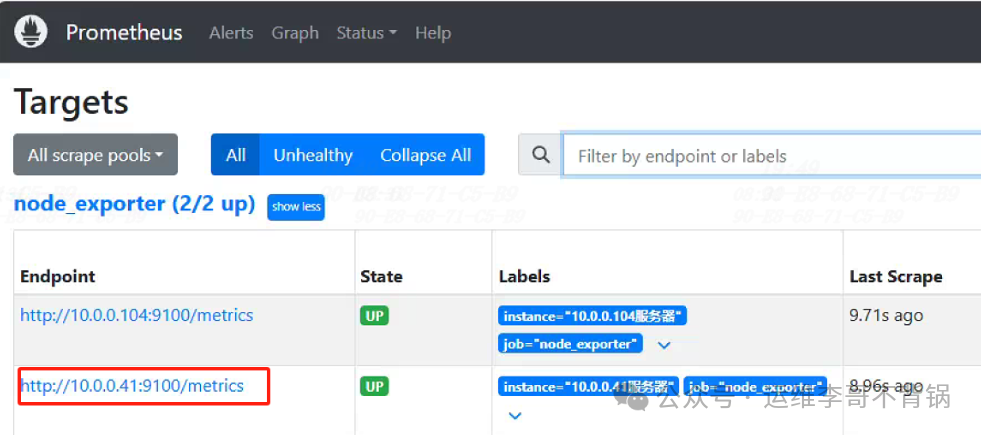Select the All targets filter button
The height and width of the screenshot is (435, 981).
(235, 155)
